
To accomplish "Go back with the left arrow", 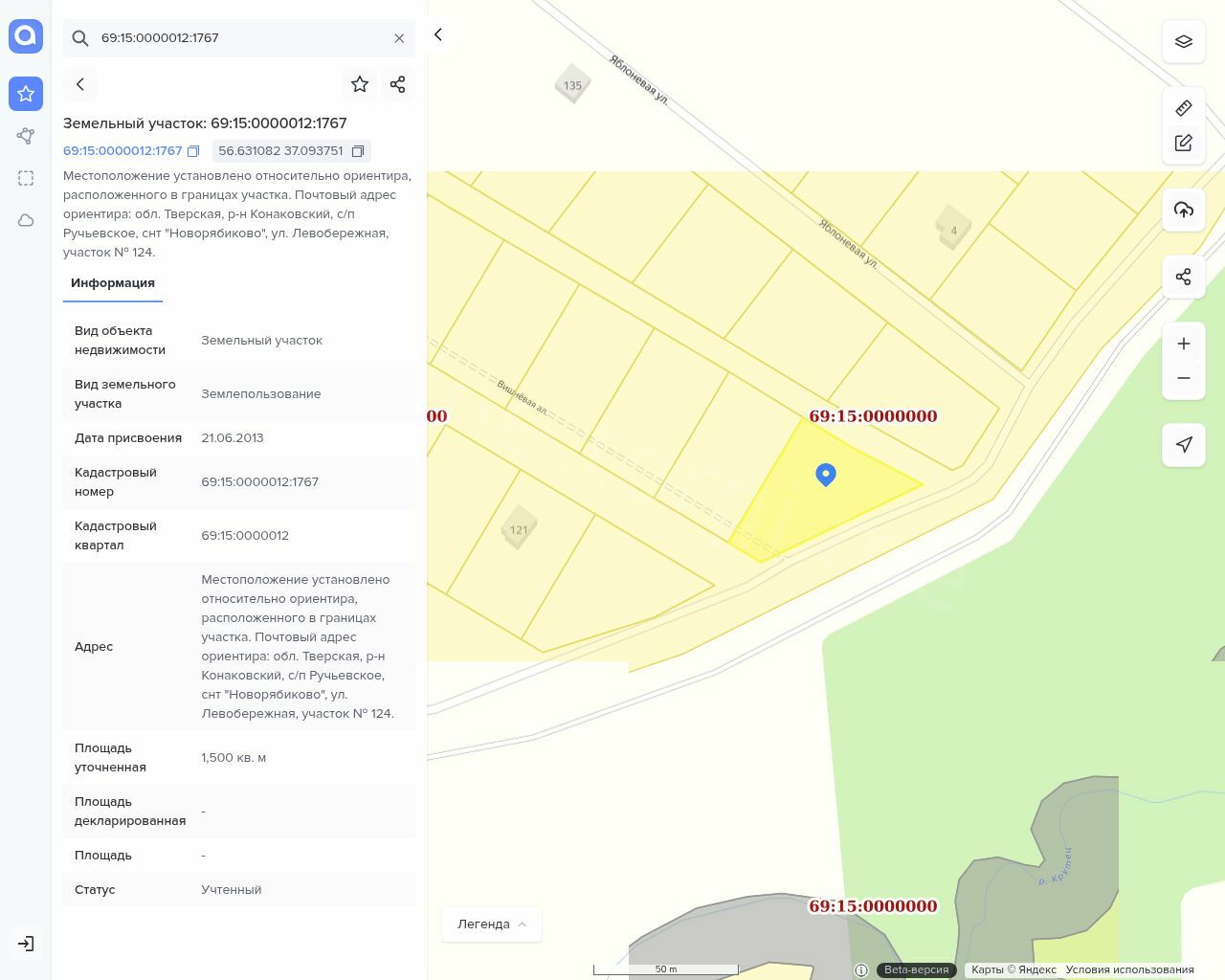I will (80, 84).
